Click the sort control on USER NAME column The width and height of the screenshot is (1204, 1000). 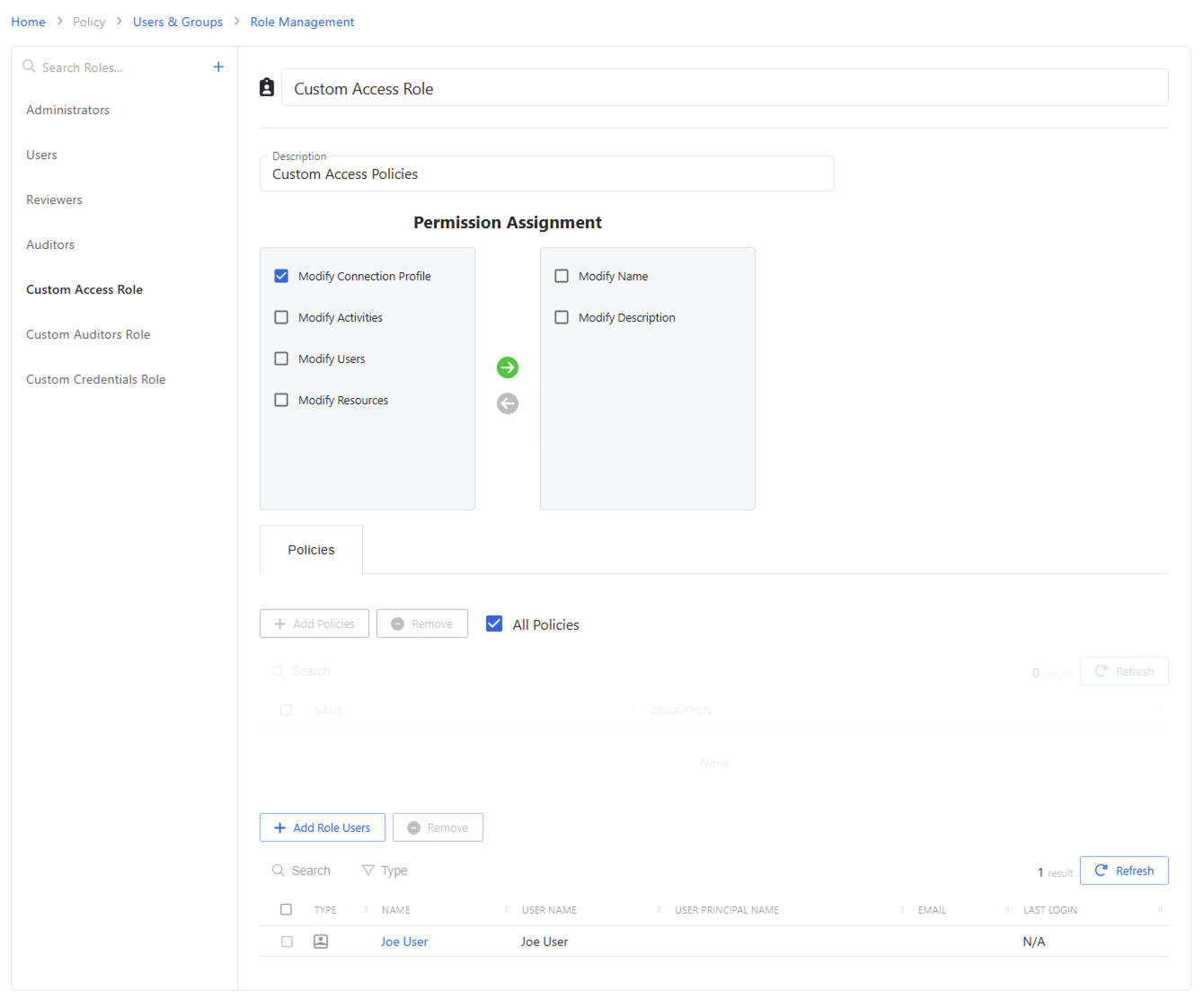point(506,909)
